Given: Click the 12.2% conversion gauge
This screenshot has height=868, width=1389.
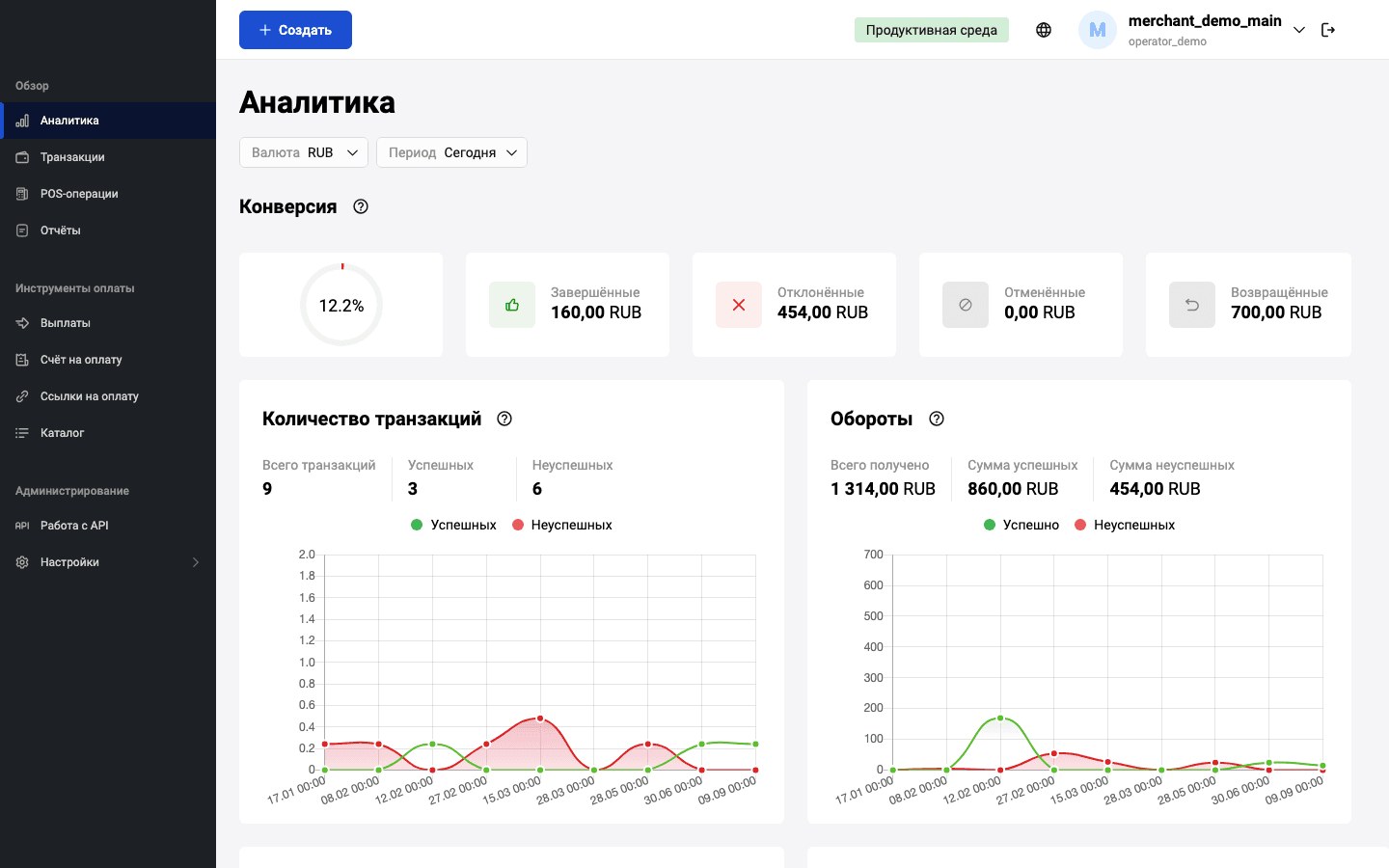Looking at the screenshot, I should coord(341,305).
